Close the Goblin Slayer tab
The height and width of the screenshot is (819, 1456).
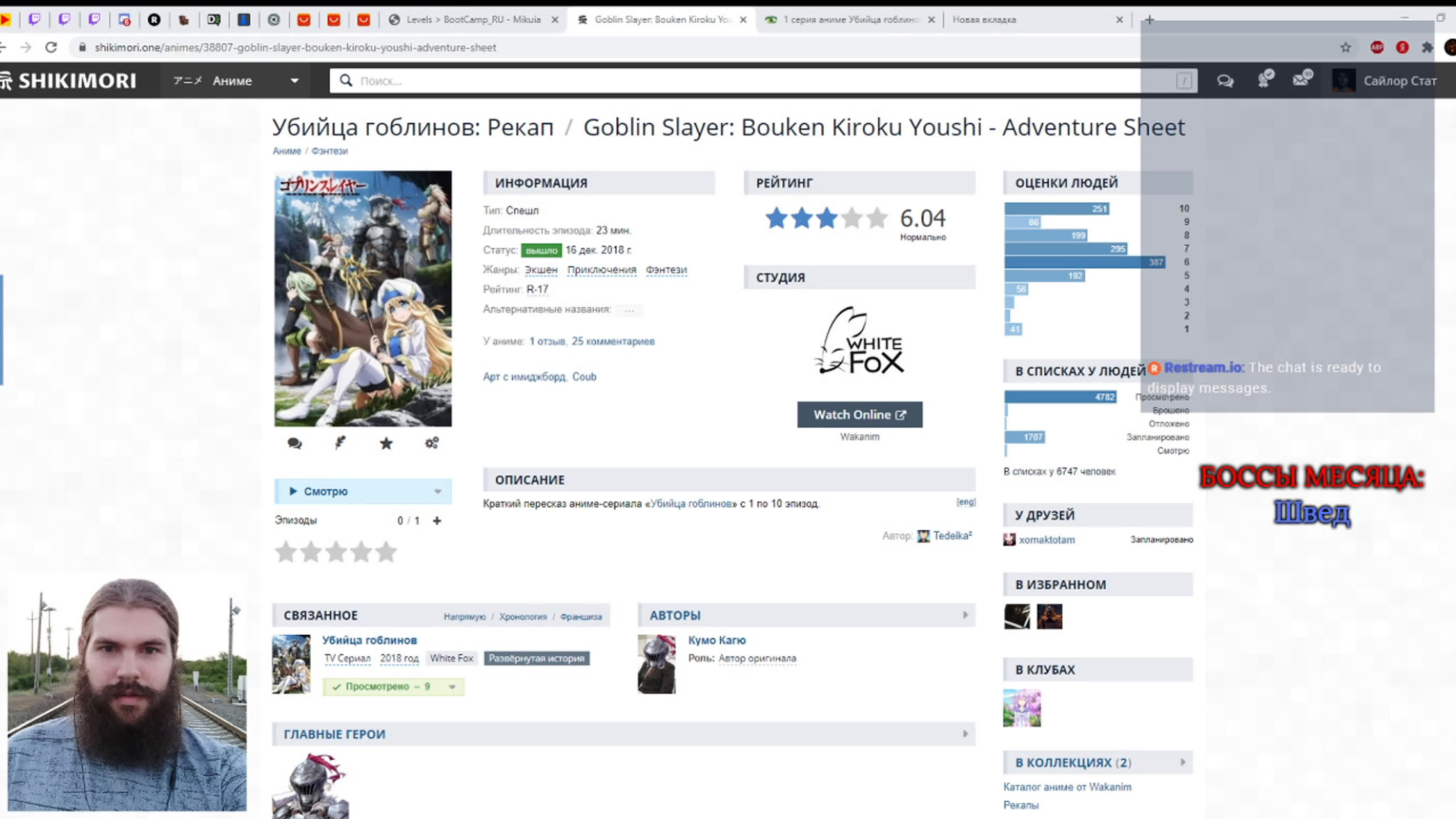coord(743,20)
